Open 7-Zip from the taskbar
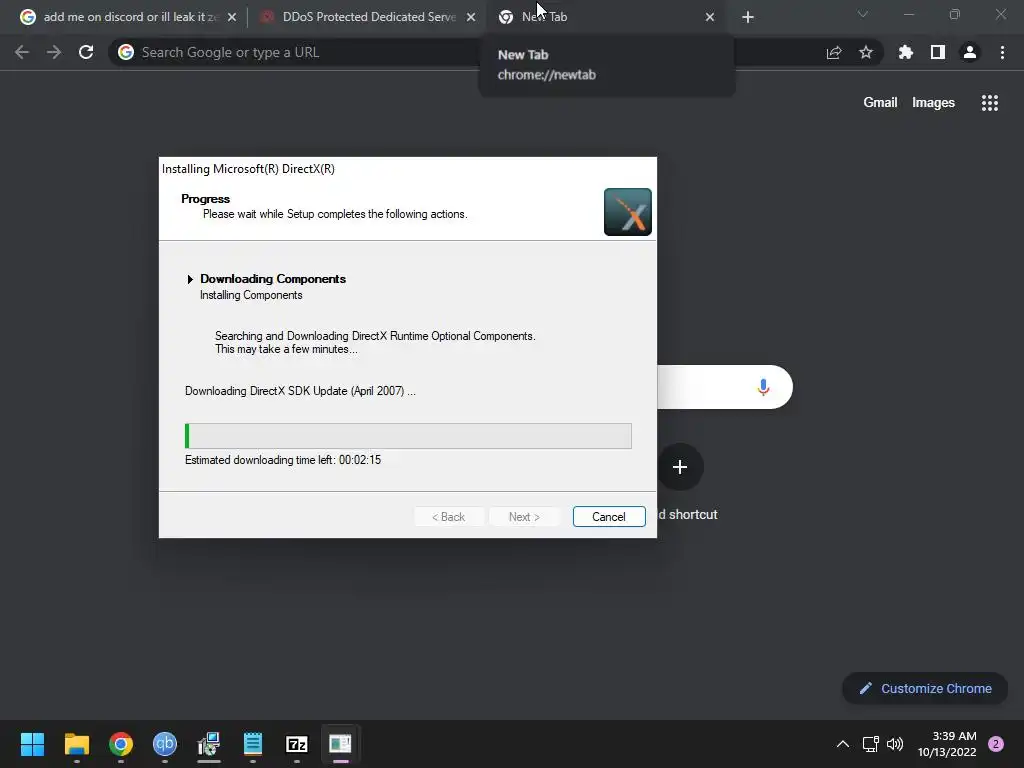1024x768 pixels. 296,744
